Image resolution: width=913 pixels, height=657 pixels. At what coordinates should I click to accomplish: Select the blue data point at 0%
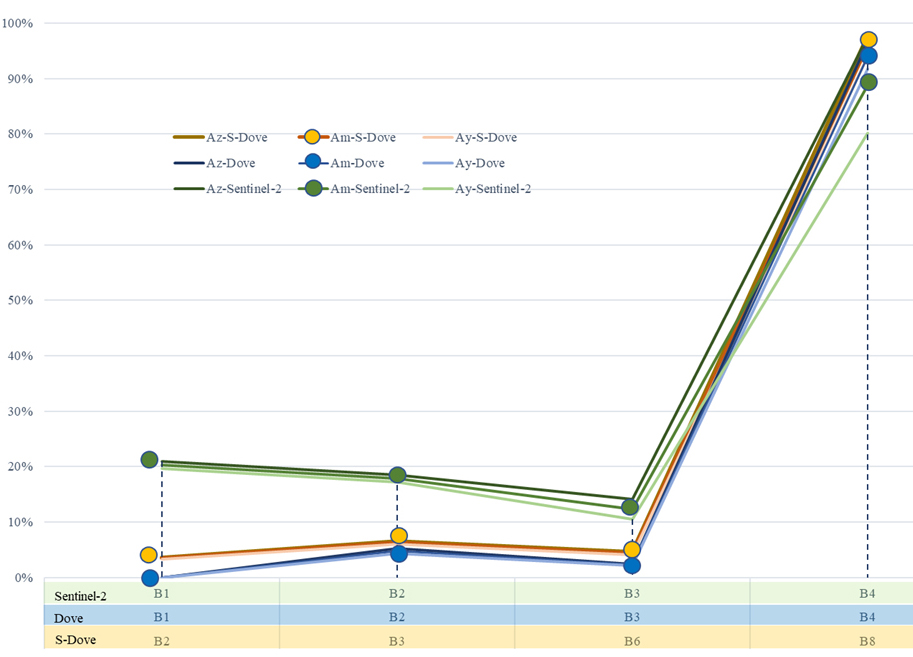coord(150,578)
